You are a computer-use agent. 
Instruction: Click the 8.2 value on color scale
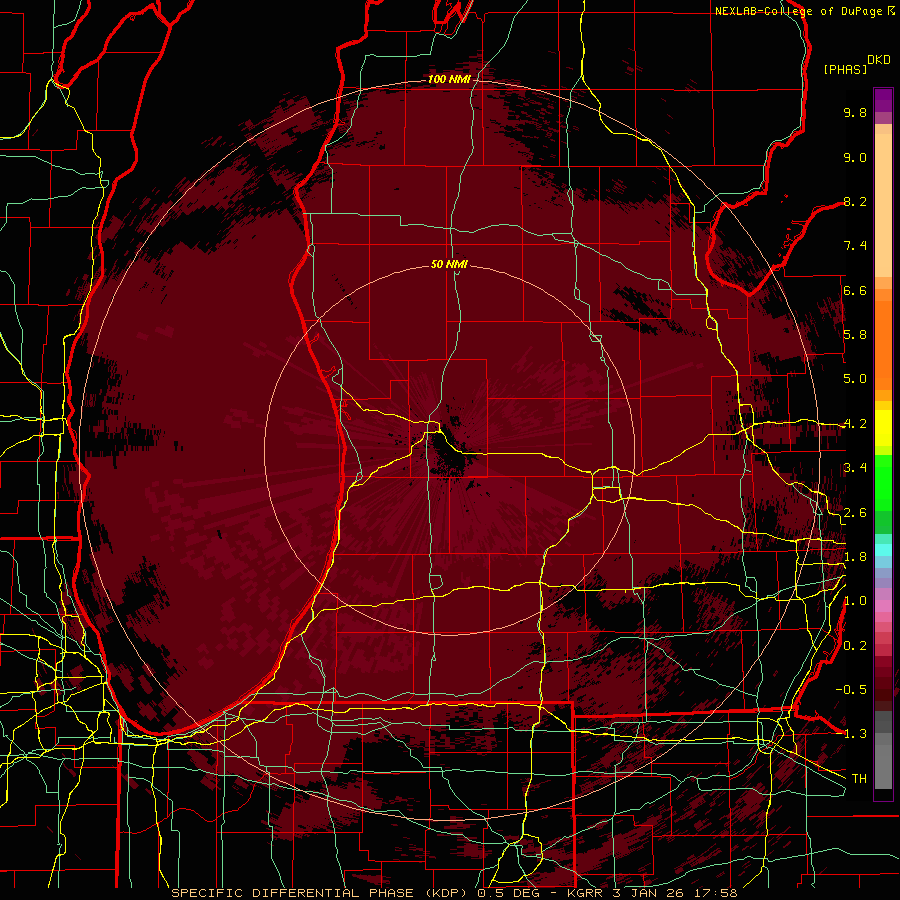(855, 201)
